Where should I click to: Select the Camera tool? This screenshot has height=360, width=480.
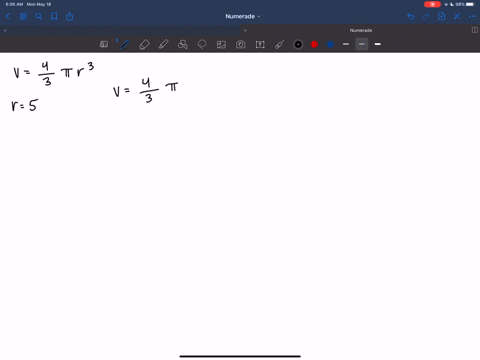coord(241,44)
